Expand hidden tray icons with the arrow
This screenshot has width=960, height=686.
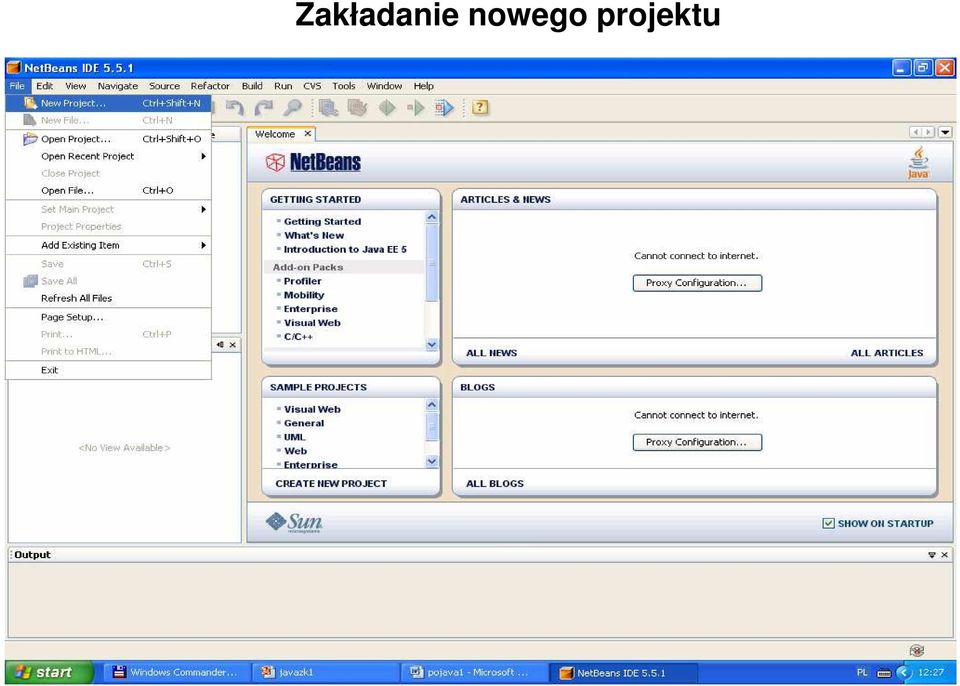pyautogui.click(x=902, y=673)
